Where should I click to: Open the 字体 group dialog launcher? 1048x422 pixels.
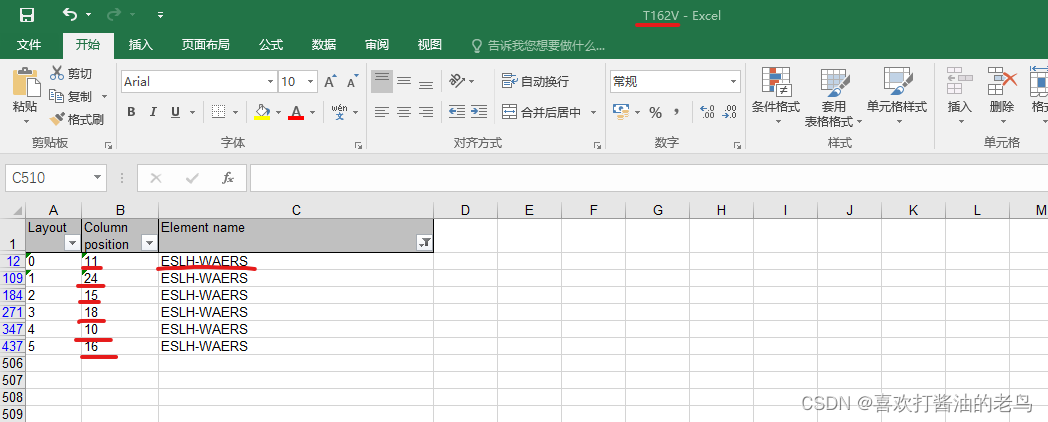click(x=358, y=144)
